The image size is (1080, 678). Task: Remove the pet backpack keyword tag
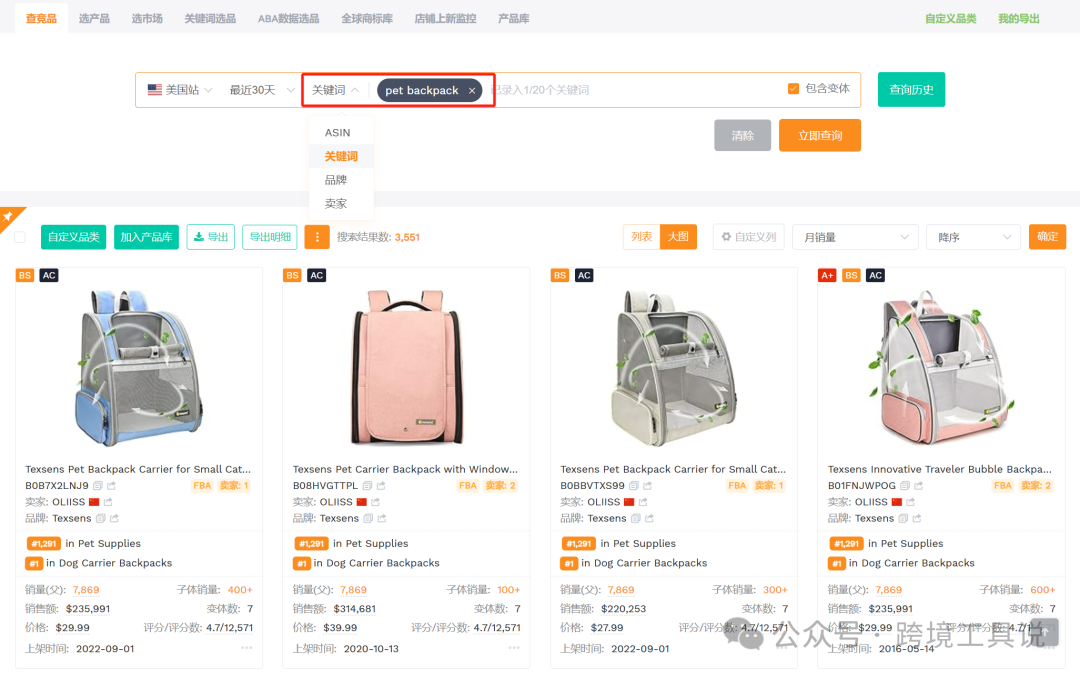(472, 90)
